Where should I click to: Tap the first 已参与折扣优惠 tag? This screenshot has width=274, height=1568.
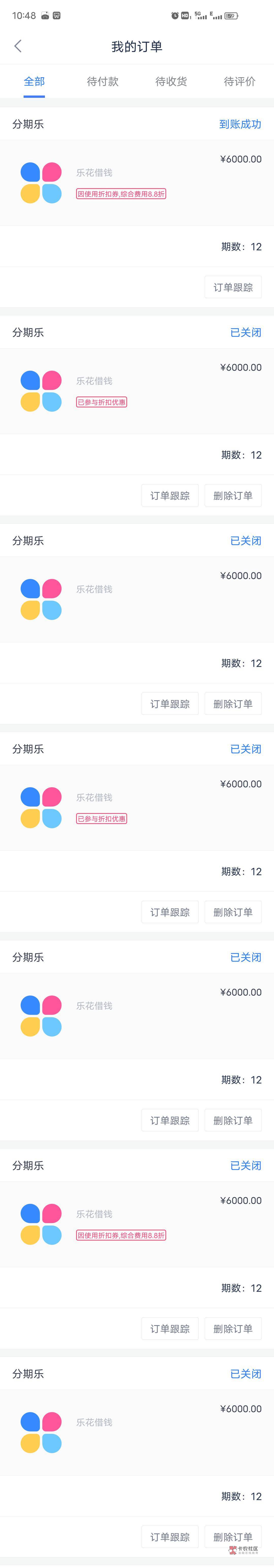coord(101,402)
